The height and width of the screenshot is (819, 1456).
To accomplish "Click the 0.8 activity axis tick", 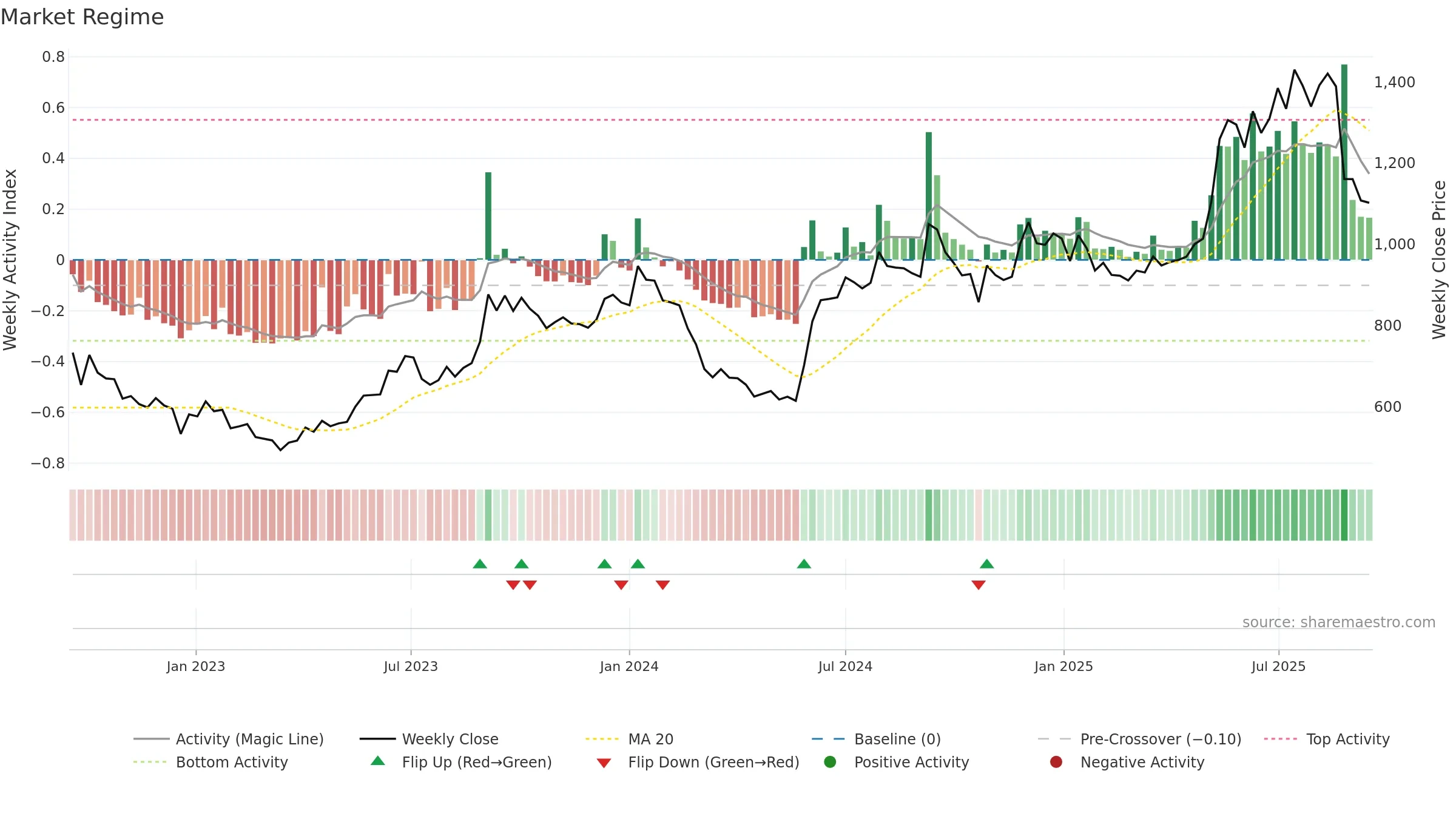I will 53,57.
